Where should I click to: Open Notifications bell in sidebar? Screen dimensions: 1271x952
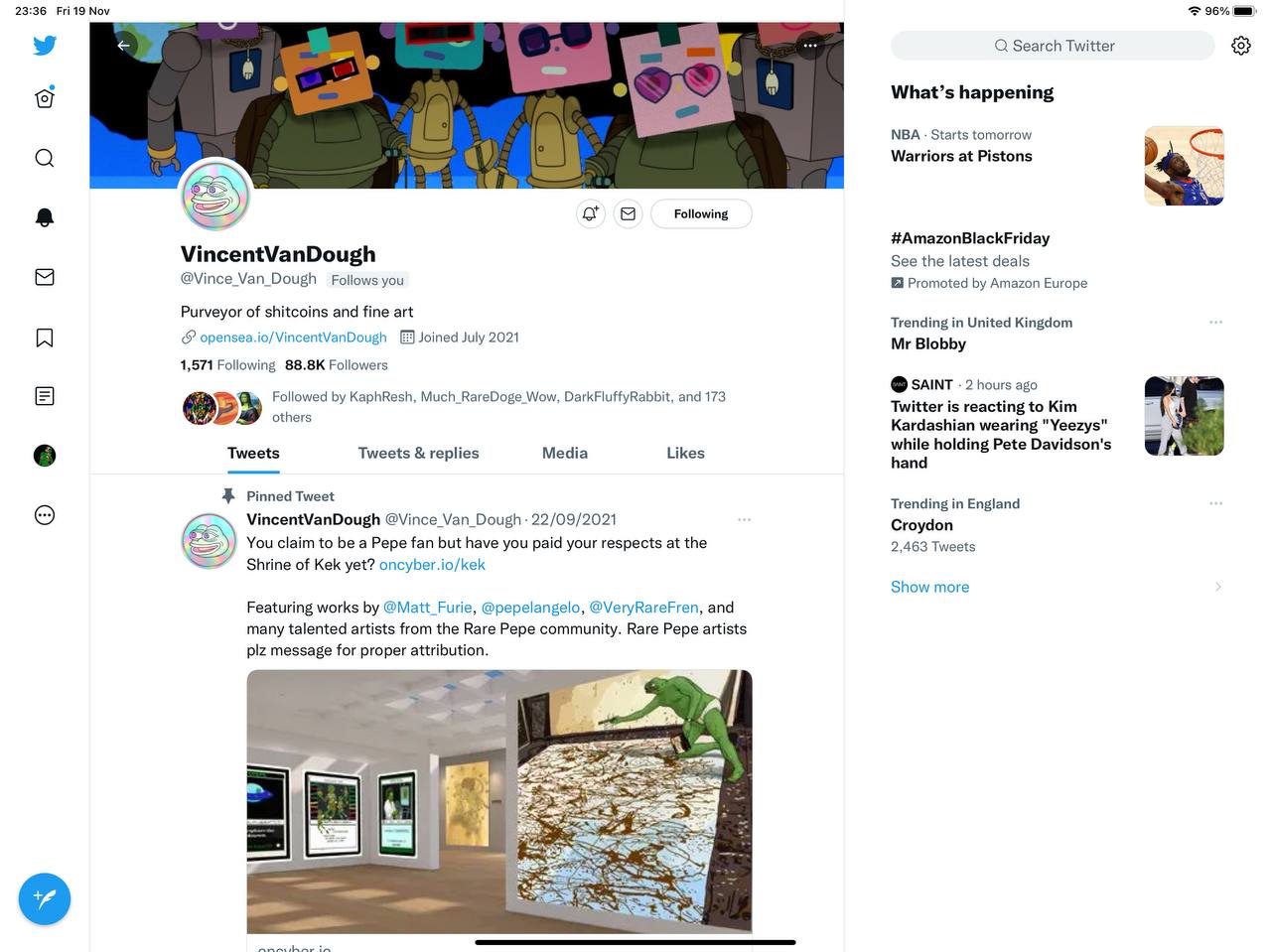tap(45, 217)
